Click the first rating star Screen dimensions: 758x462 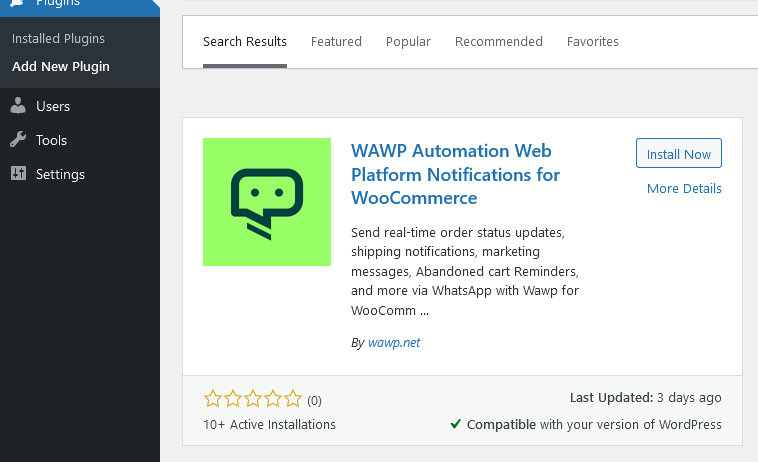pyautogui.click(x=213, y=399)
